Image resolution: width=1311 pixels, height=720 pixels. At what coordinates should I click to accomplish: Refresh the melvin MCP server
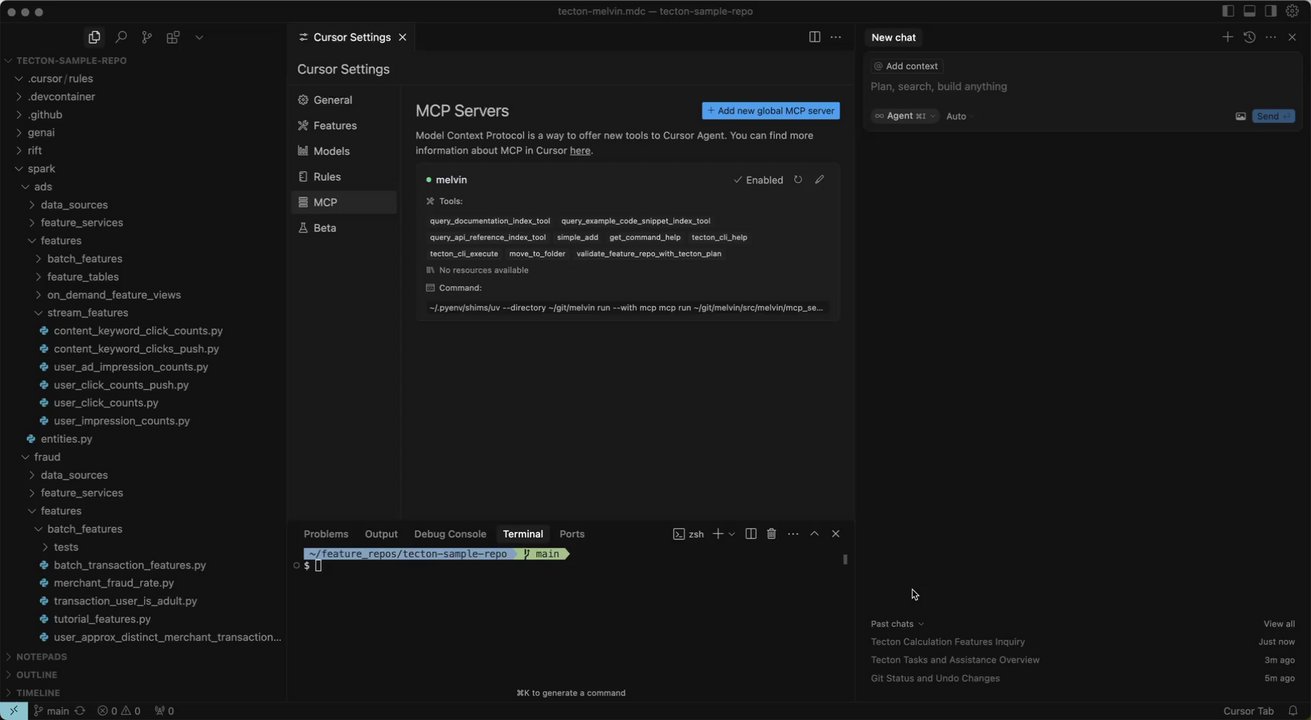[x=798, y=180]
